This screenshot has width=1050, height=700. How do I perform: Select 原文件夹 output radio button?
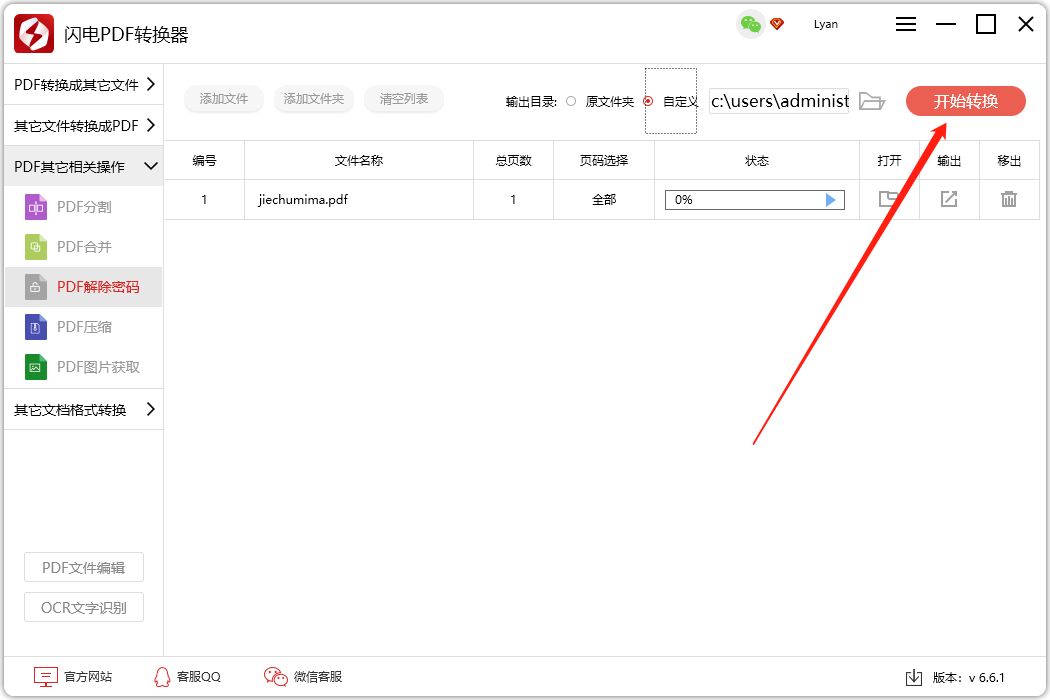pyautogui.click(x=571, y=101)
